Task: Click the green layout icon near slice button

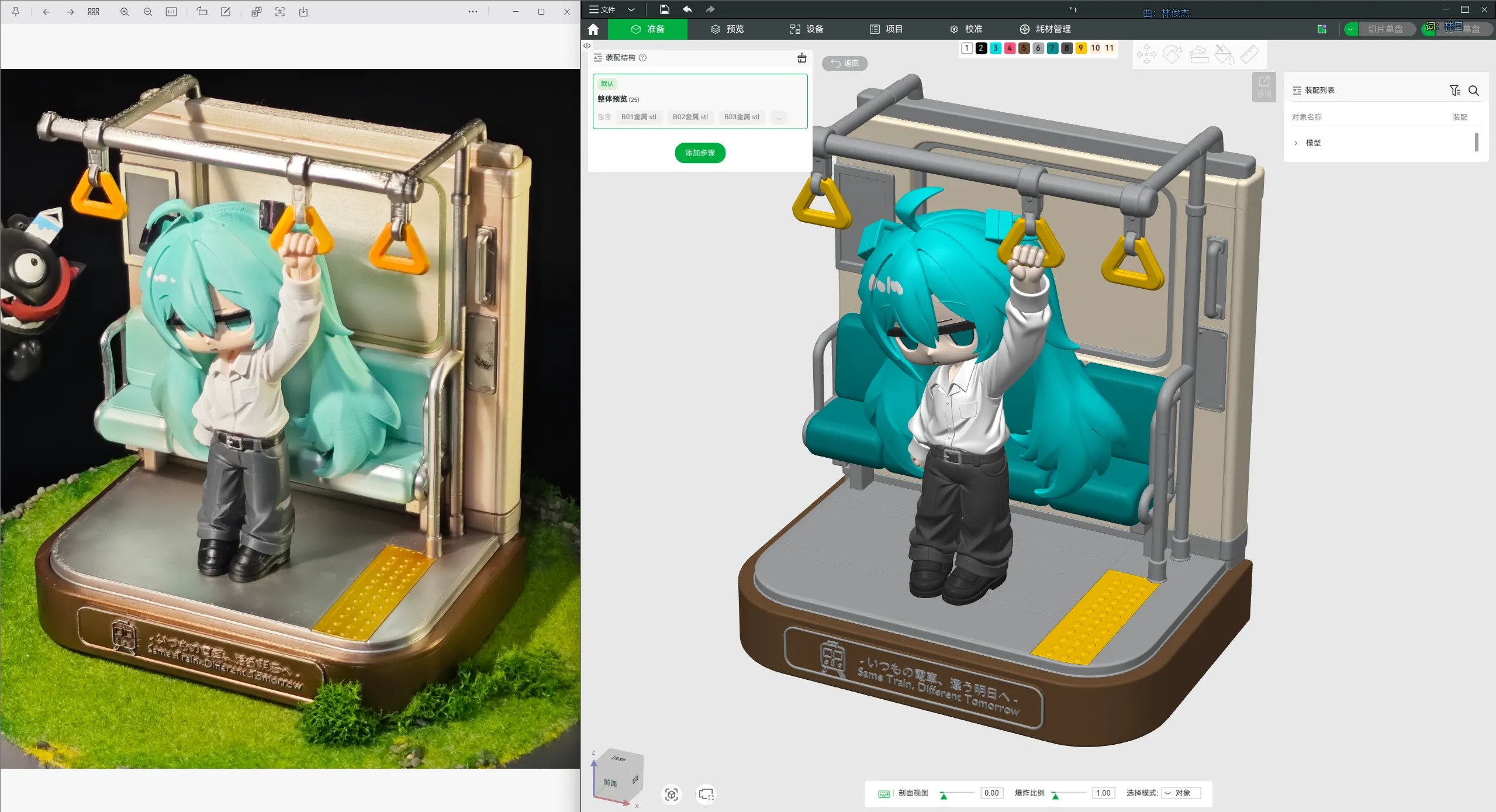Action: (x=1322, y=29)
